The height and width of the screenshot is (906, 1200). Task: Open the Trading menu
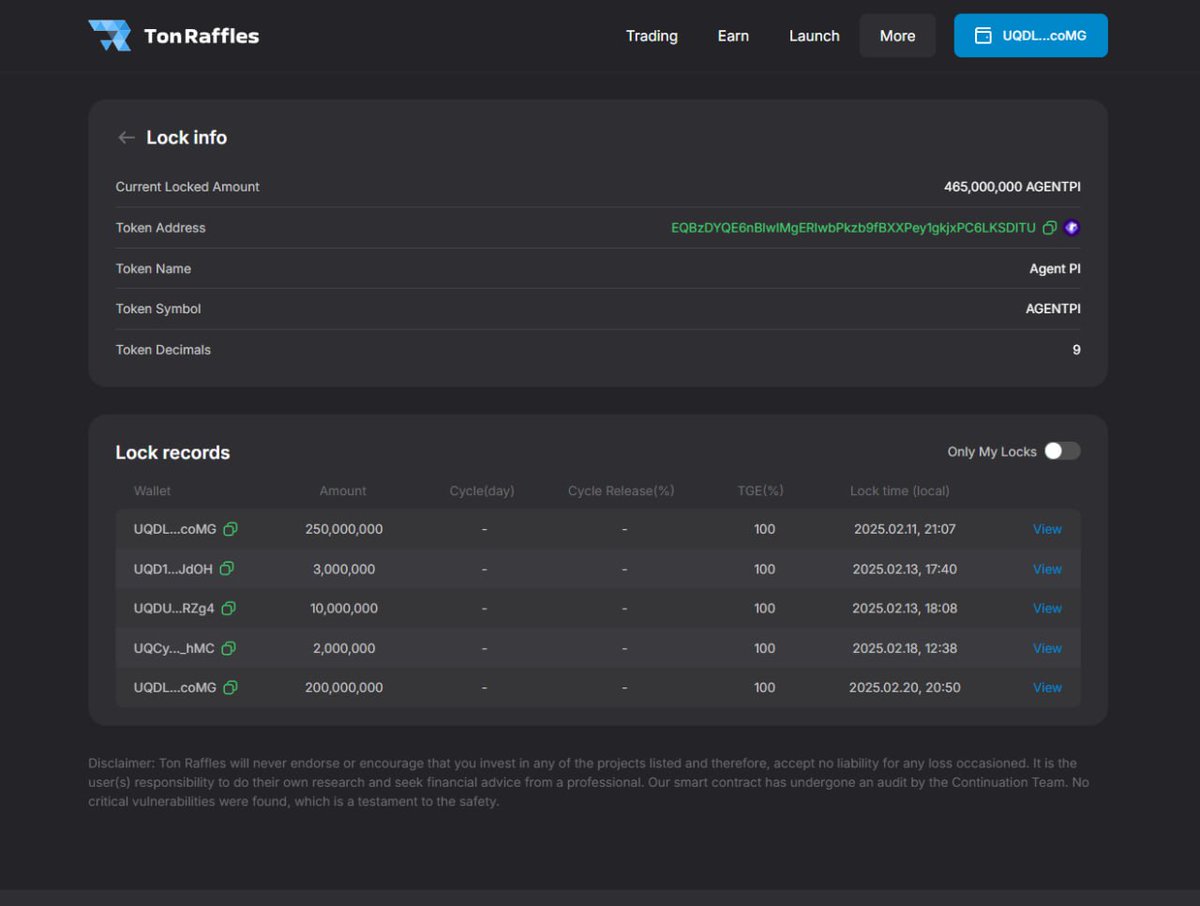652,36
